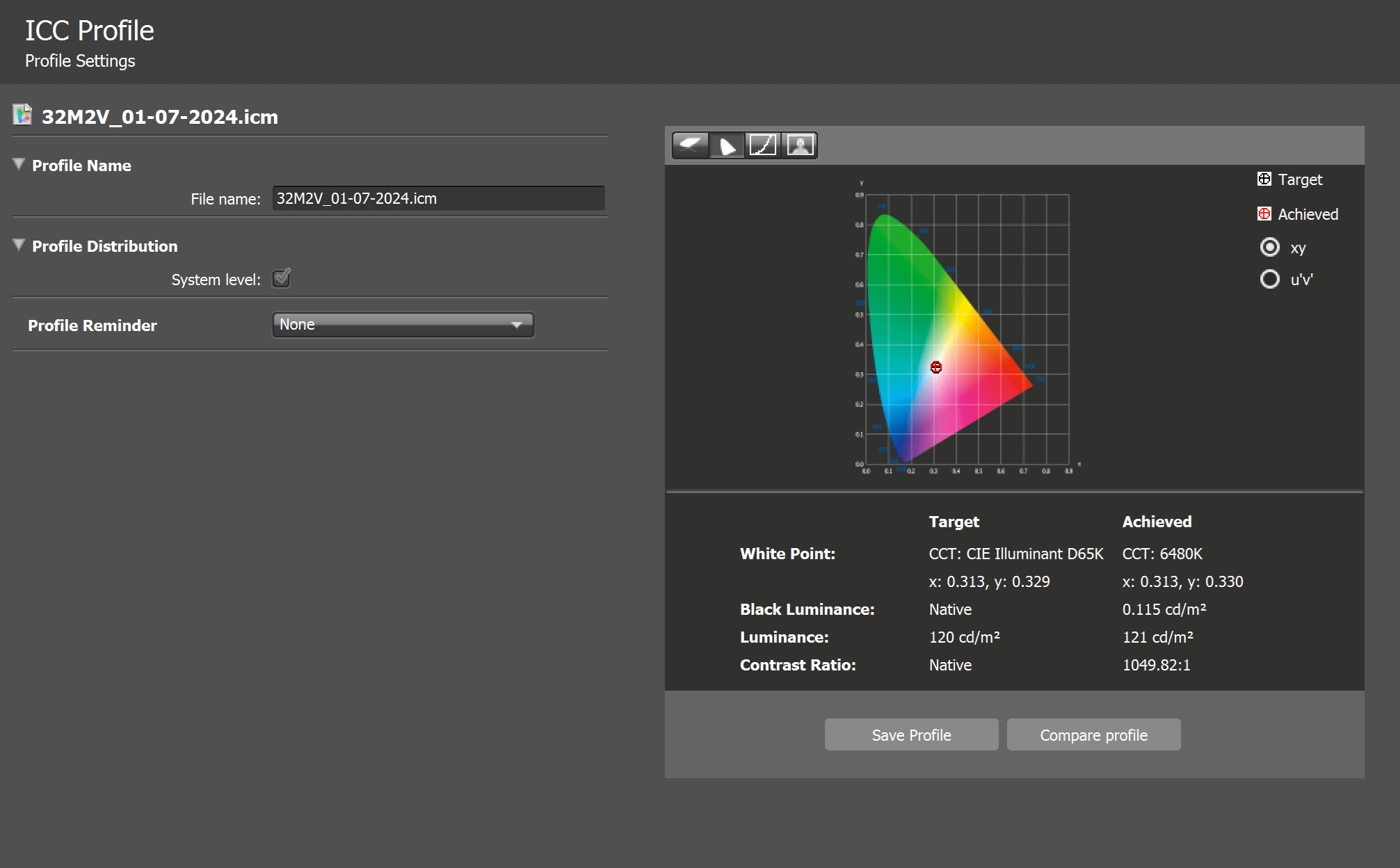Open the 3D gamut view icon
The height and width of the screenshot is (868, 1400).
[691, 145]
